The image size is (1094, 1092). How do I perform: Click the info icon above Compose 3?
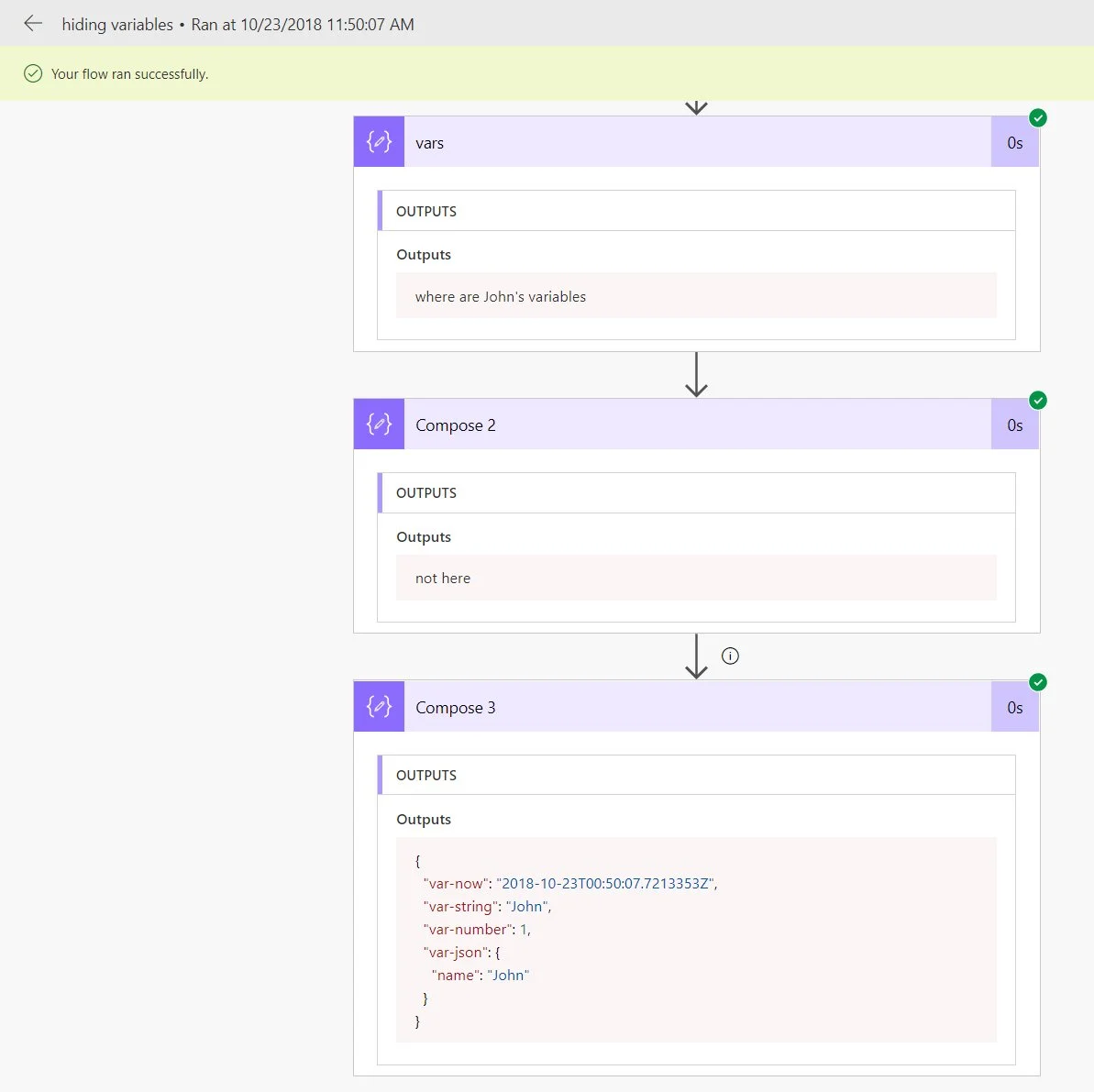730,656
